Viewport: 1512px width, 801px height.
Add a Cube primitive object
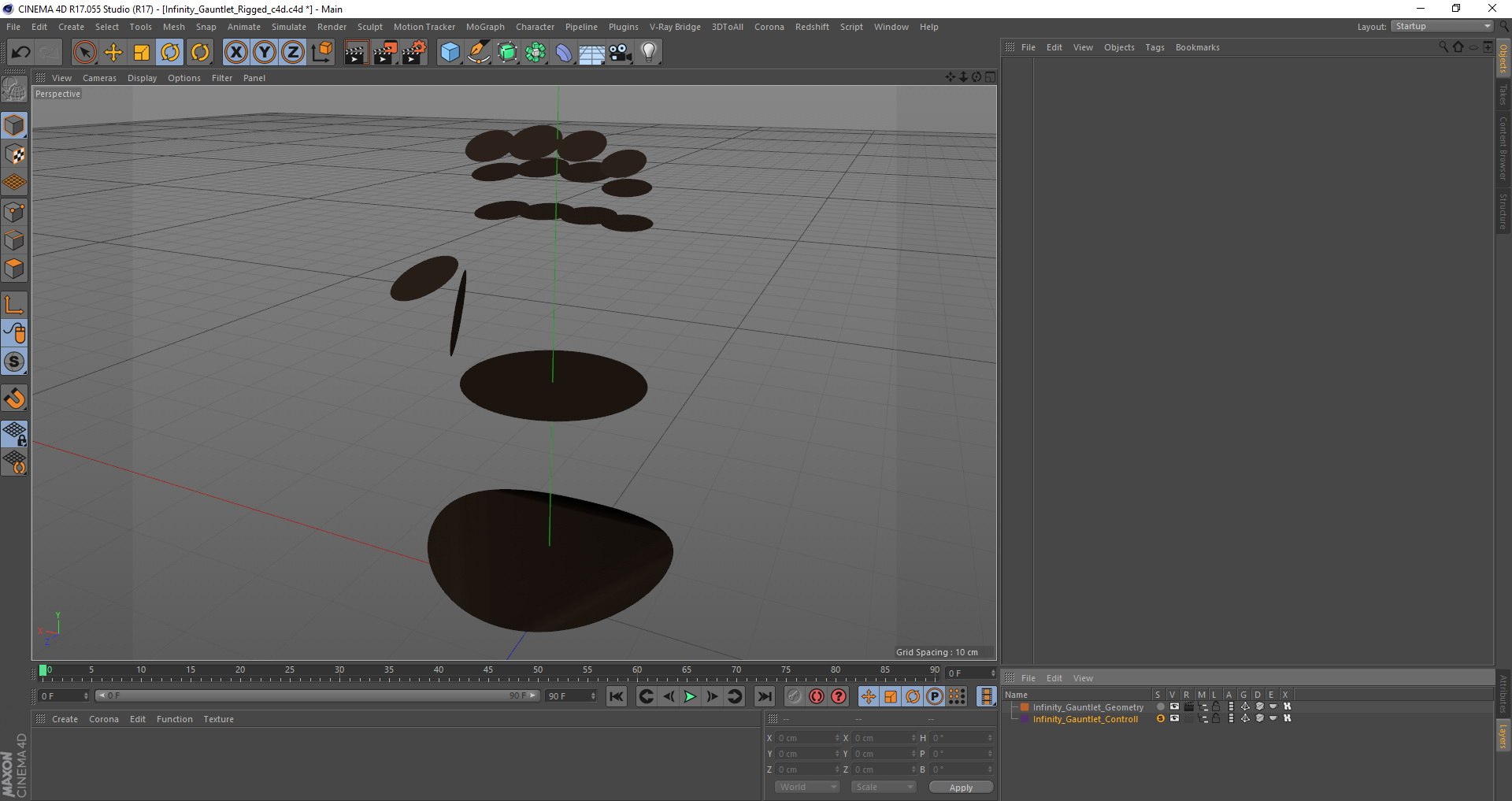(x=450, y=53)
